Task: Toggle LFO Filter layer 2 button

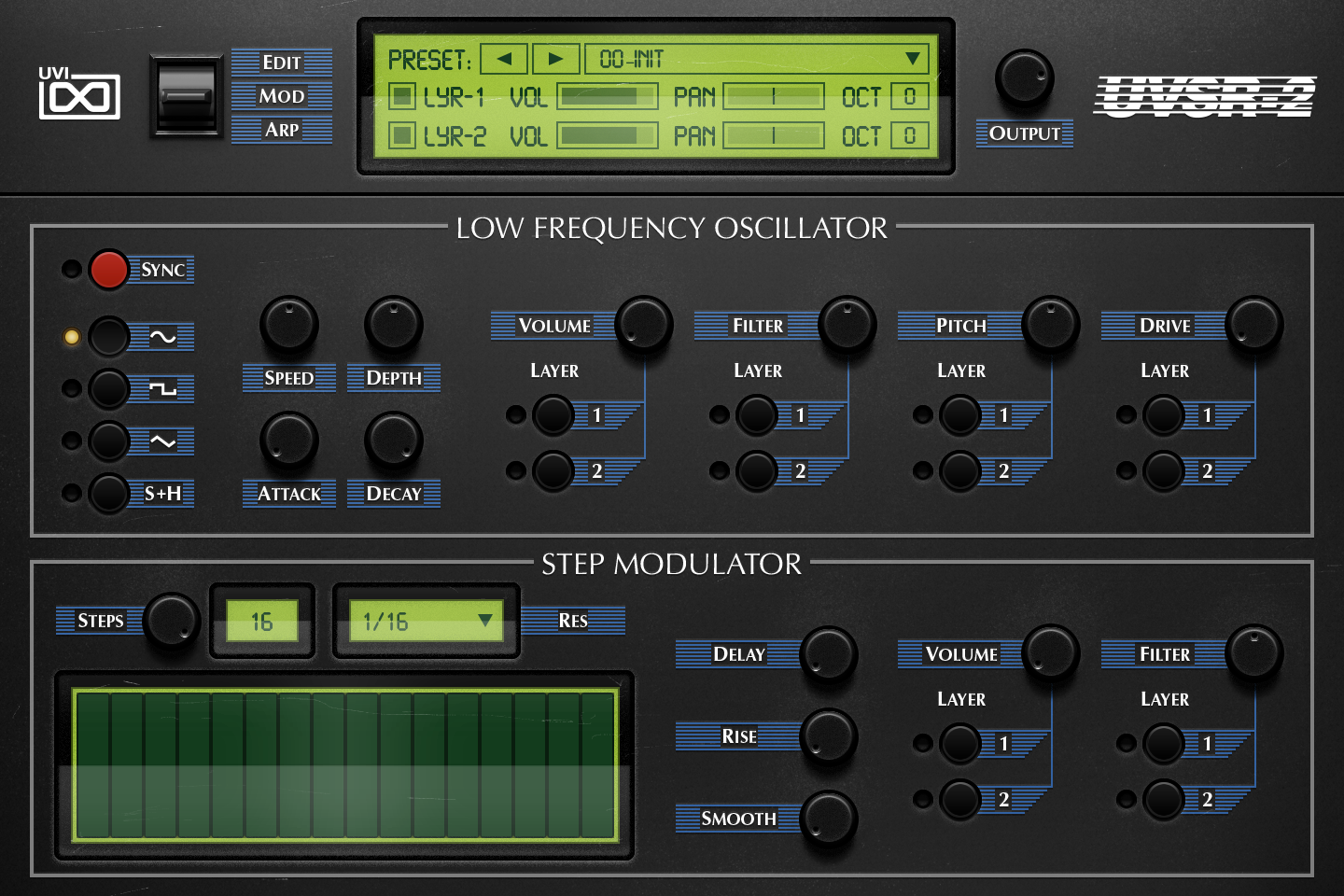Action: pos(756,470)
